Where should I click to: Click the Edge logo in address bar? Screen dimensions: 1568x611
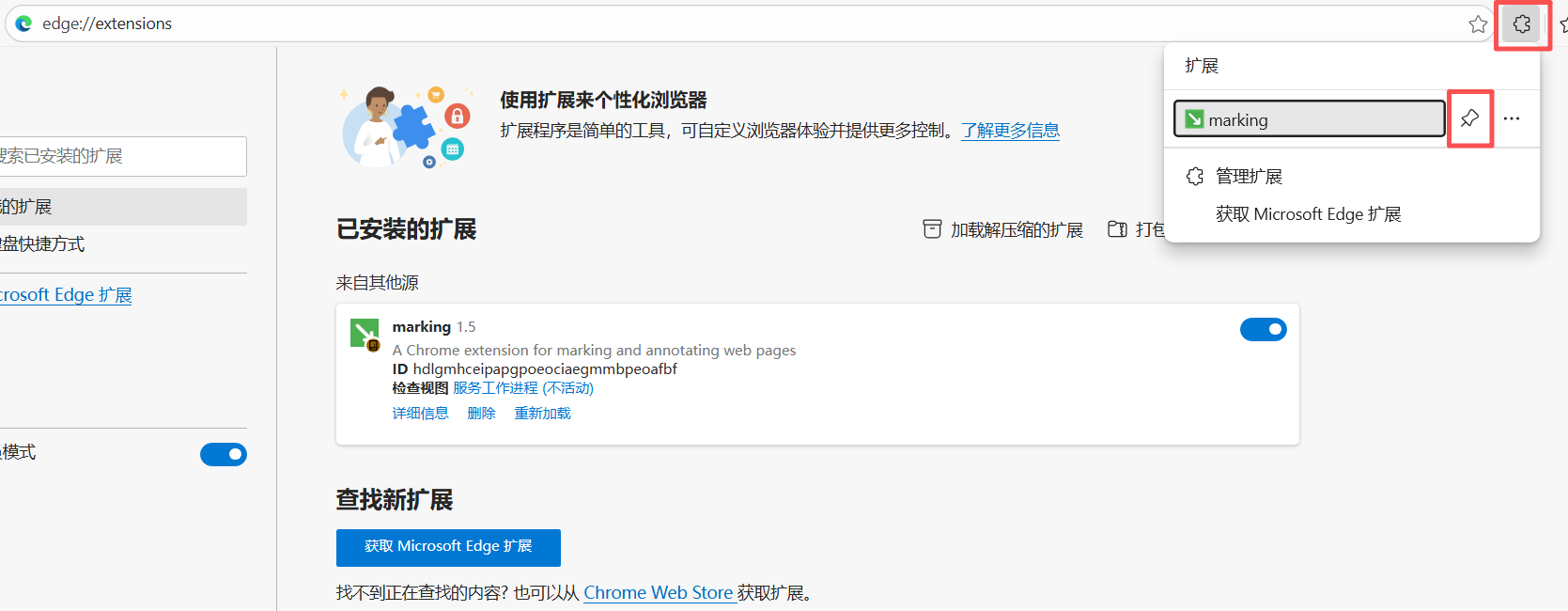click(23, 23)
